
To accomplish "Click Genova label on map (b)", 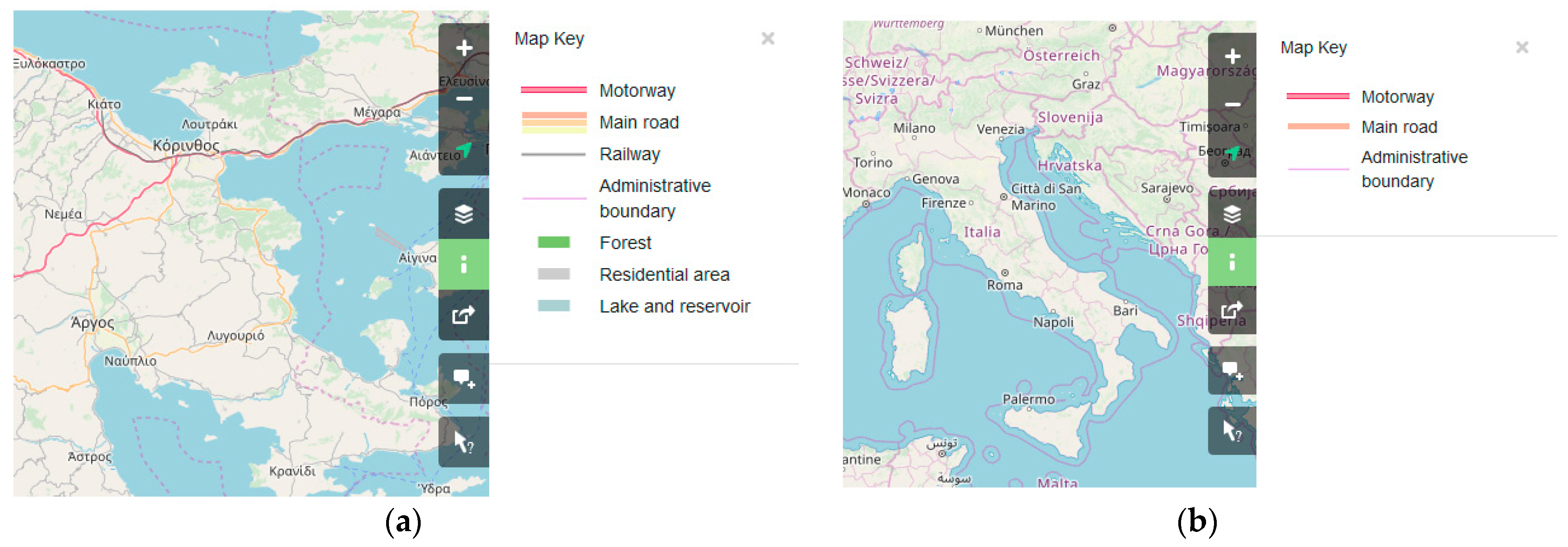I will pos(935,180).
